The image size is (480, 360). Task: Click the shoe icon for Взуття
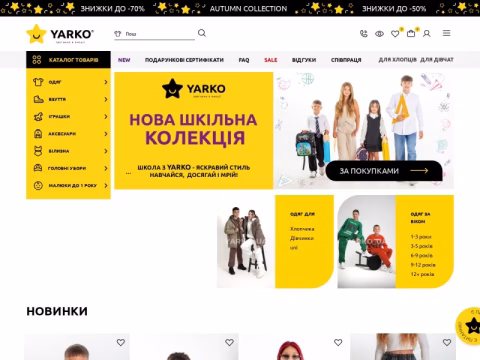(38, 99)
